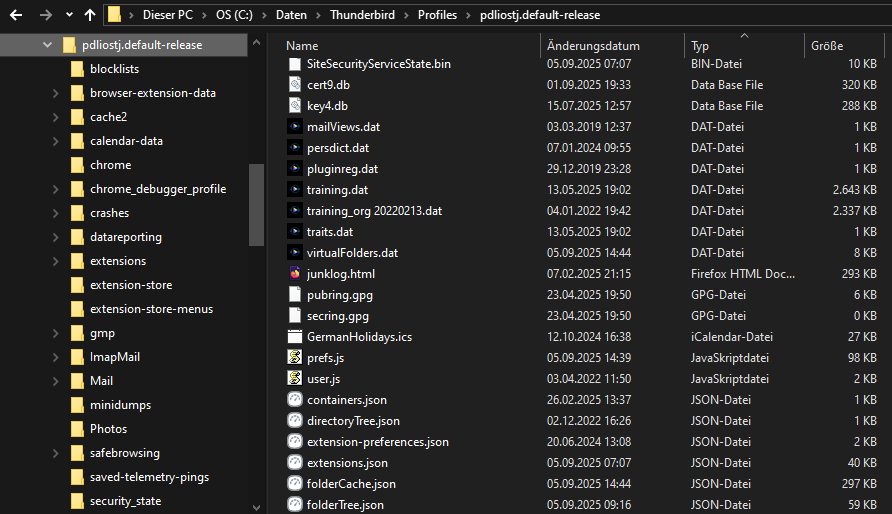Select the calendar-data folder in sidebar
Image resolution: width=892 pixels, height=514 pixels.
(126, 141)
